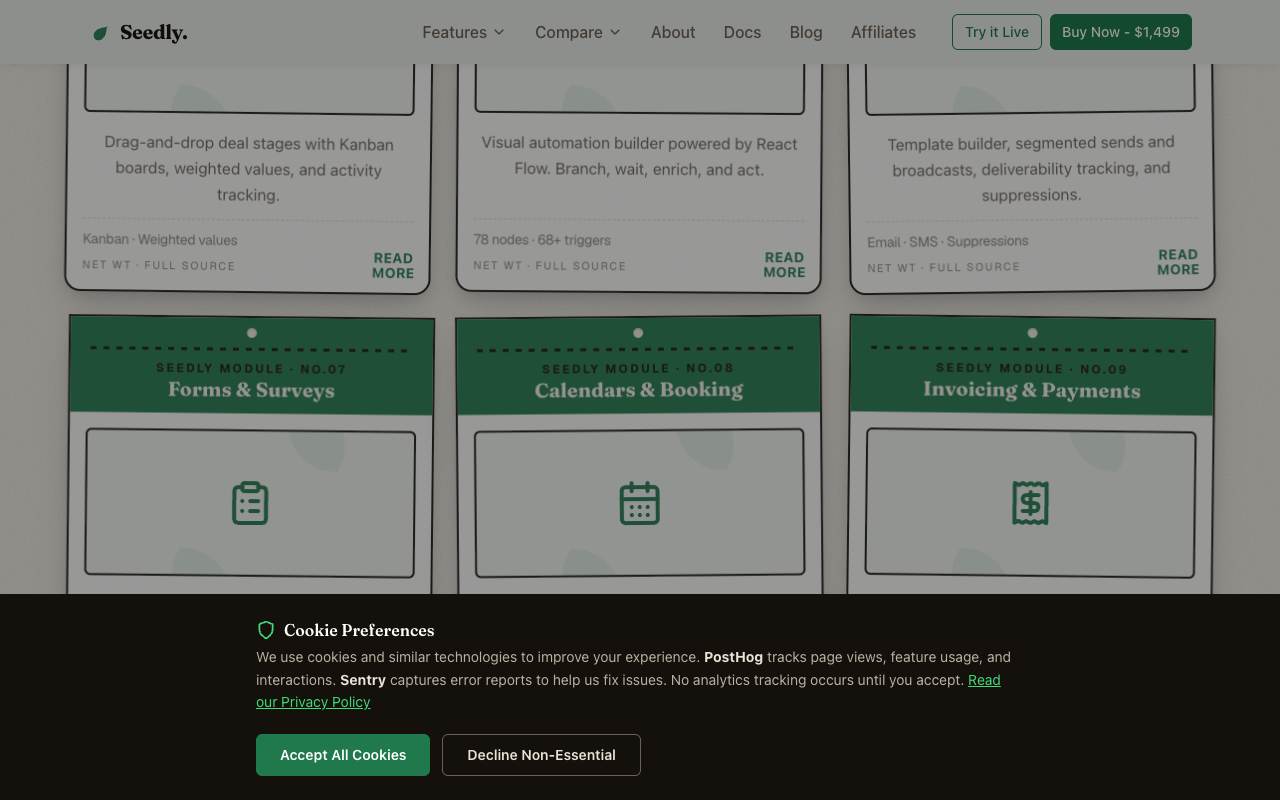Screen dimensions: 1280x800
Task: Click the Calendars & Booking heading
Action: click(639, 390)
